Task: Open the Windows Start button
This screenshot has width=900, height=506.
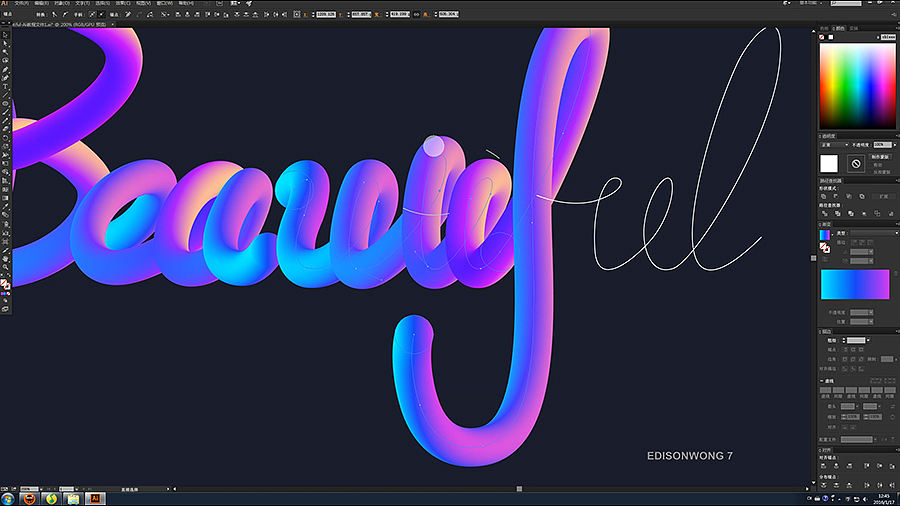Action: (7, 499)
